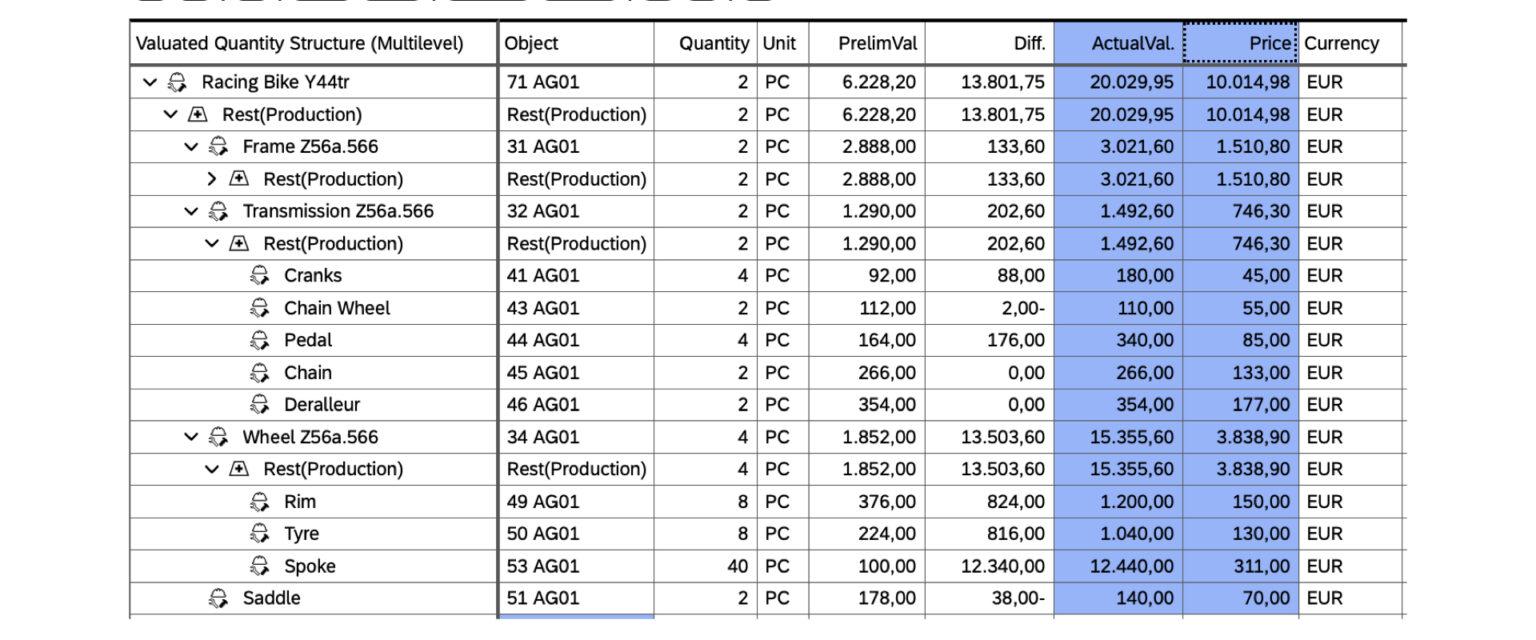Expand the Rest(Production) node under Frame Z56a.566
The height and width of the screenshot is (640, 1536).
211,179
